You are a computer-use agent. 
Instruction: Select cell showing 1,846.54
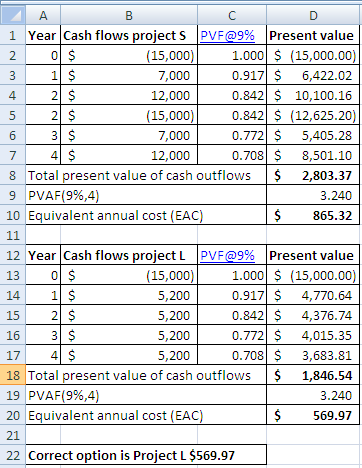click(x=313, y=375)
